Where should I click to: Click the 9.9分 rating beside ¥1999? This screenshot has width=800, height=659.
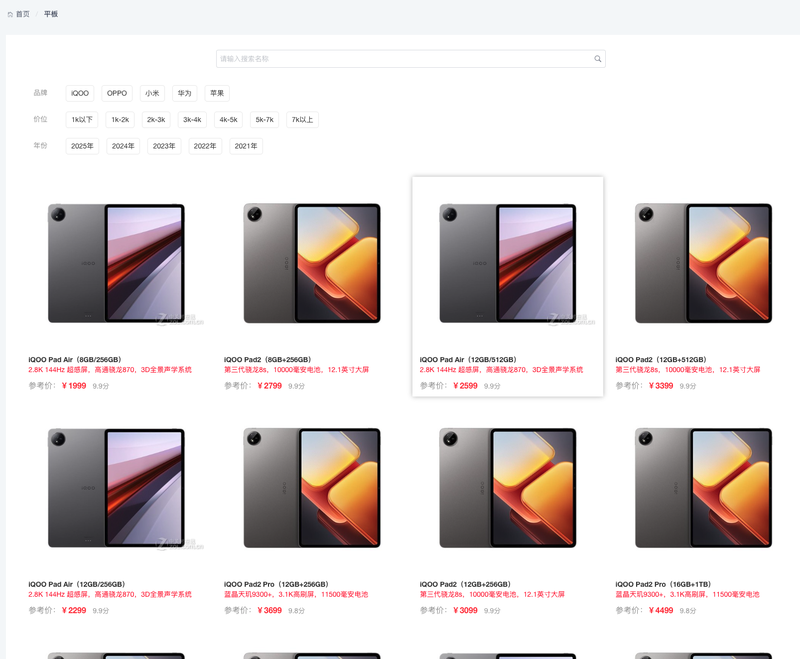click(101, 386)
